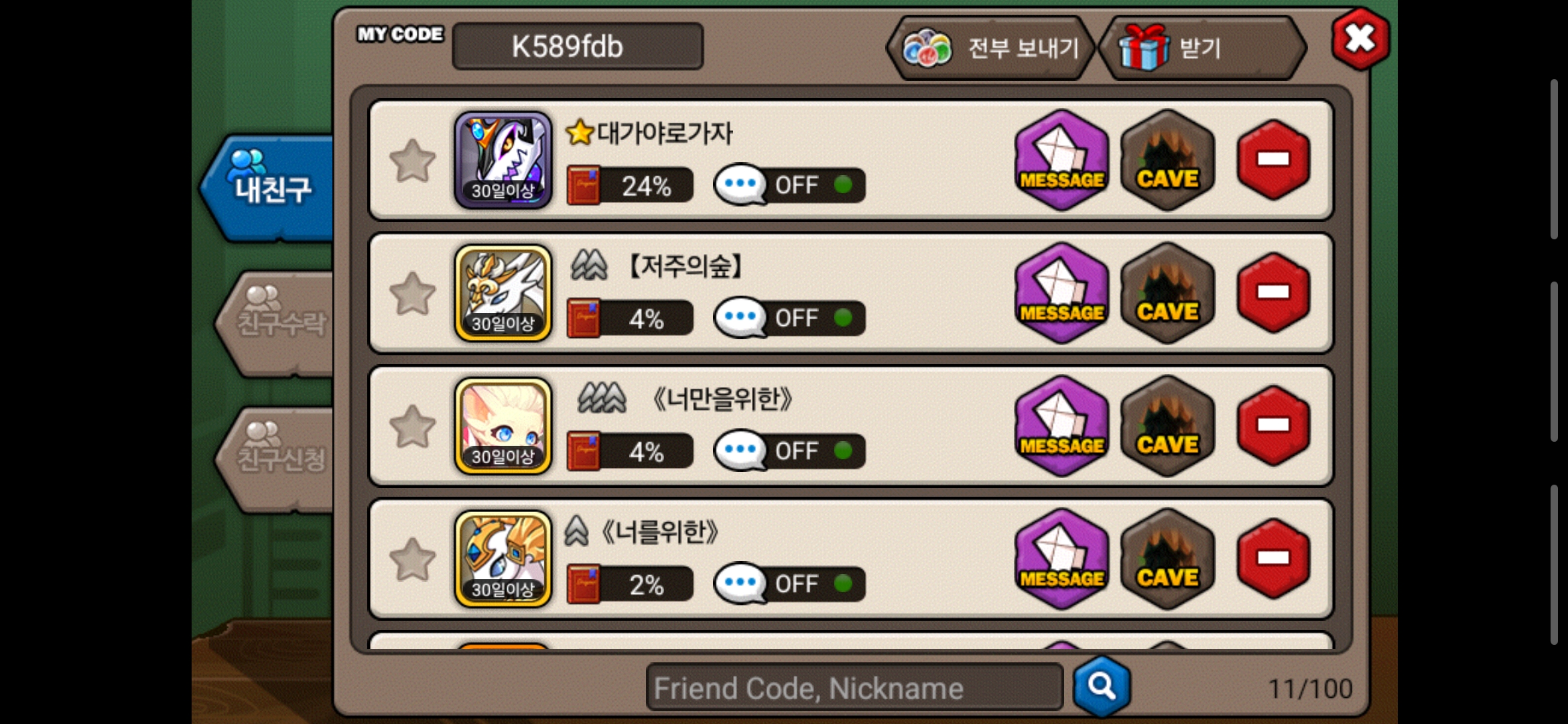
Task: Click the blue search magnifier icon
Action: [x=1102, y=686]
